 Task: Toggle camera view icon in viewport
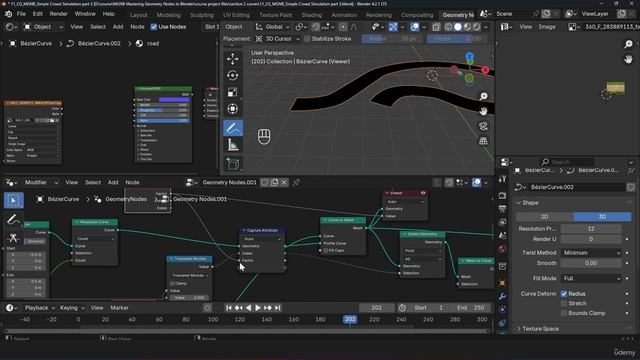coord(483,126)
